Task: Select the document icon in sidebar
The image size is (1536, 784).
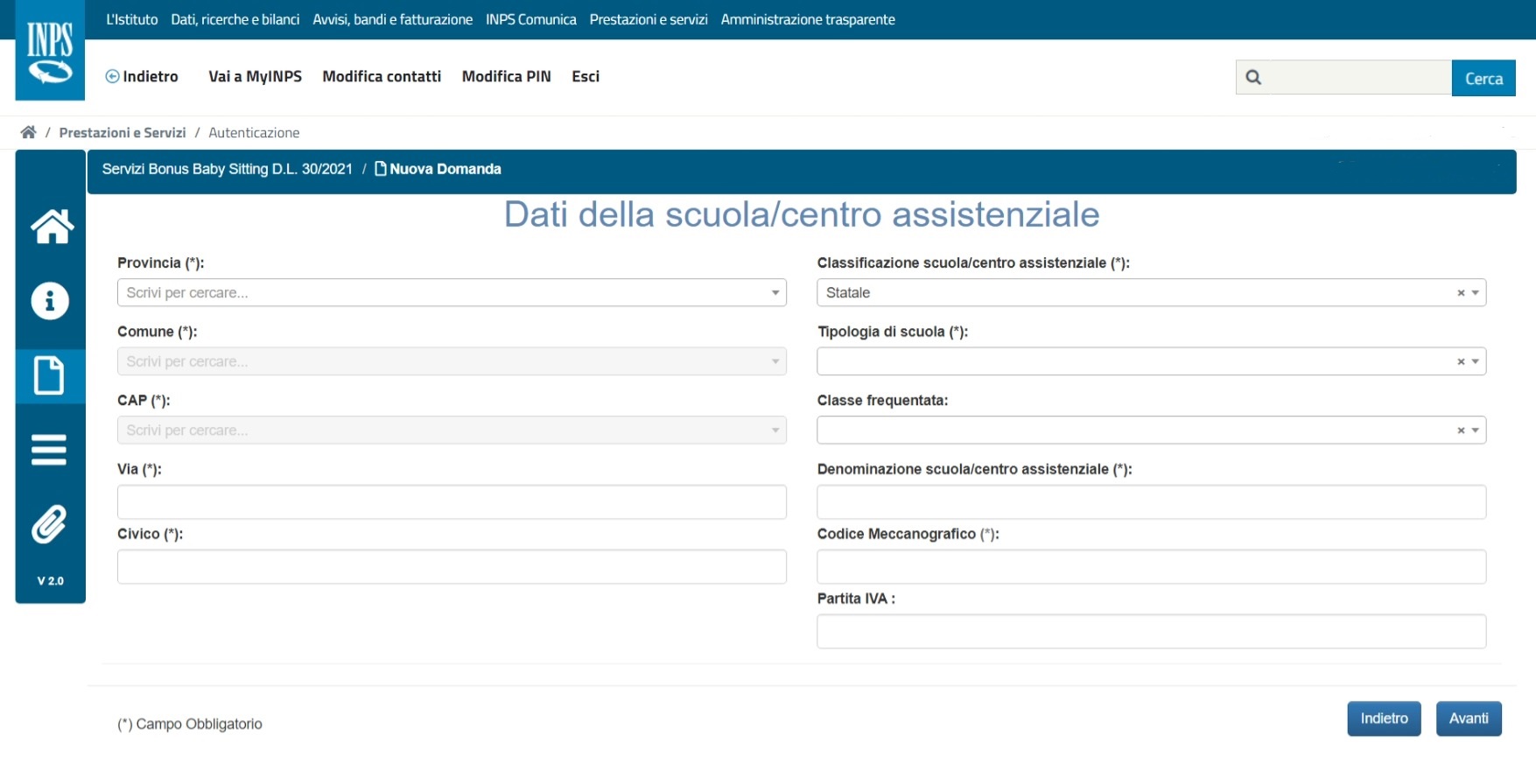Action: pos(49,375)
